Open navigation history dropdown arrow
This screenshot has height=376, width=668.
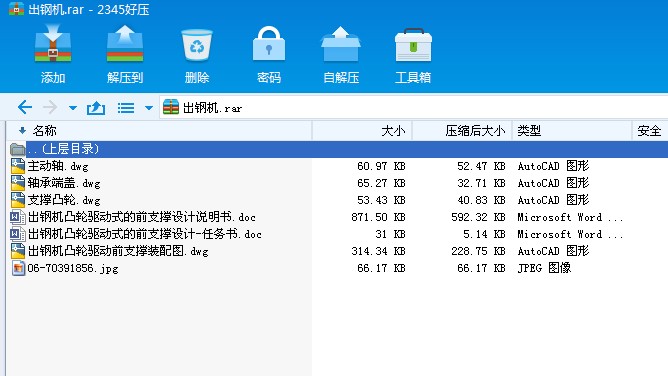(73, 108)
